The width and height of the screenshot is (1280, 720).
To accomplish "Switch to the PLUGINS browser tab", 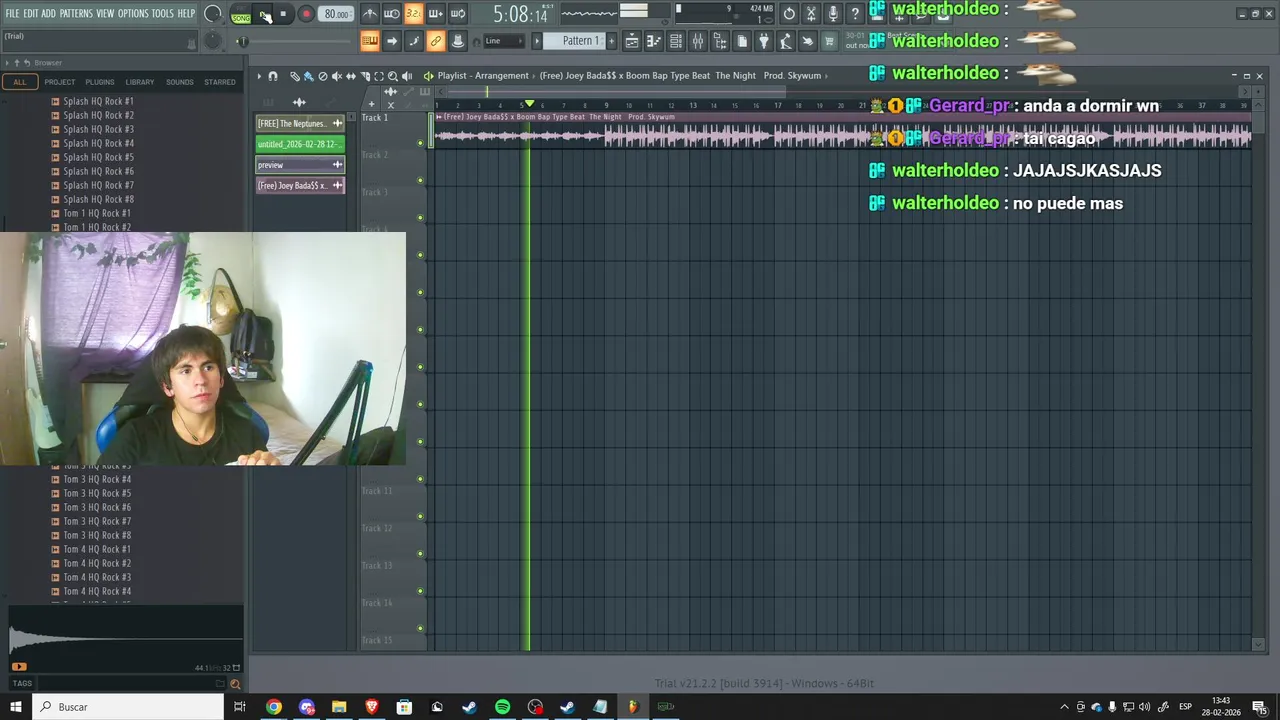I will [x=100, y=82].
